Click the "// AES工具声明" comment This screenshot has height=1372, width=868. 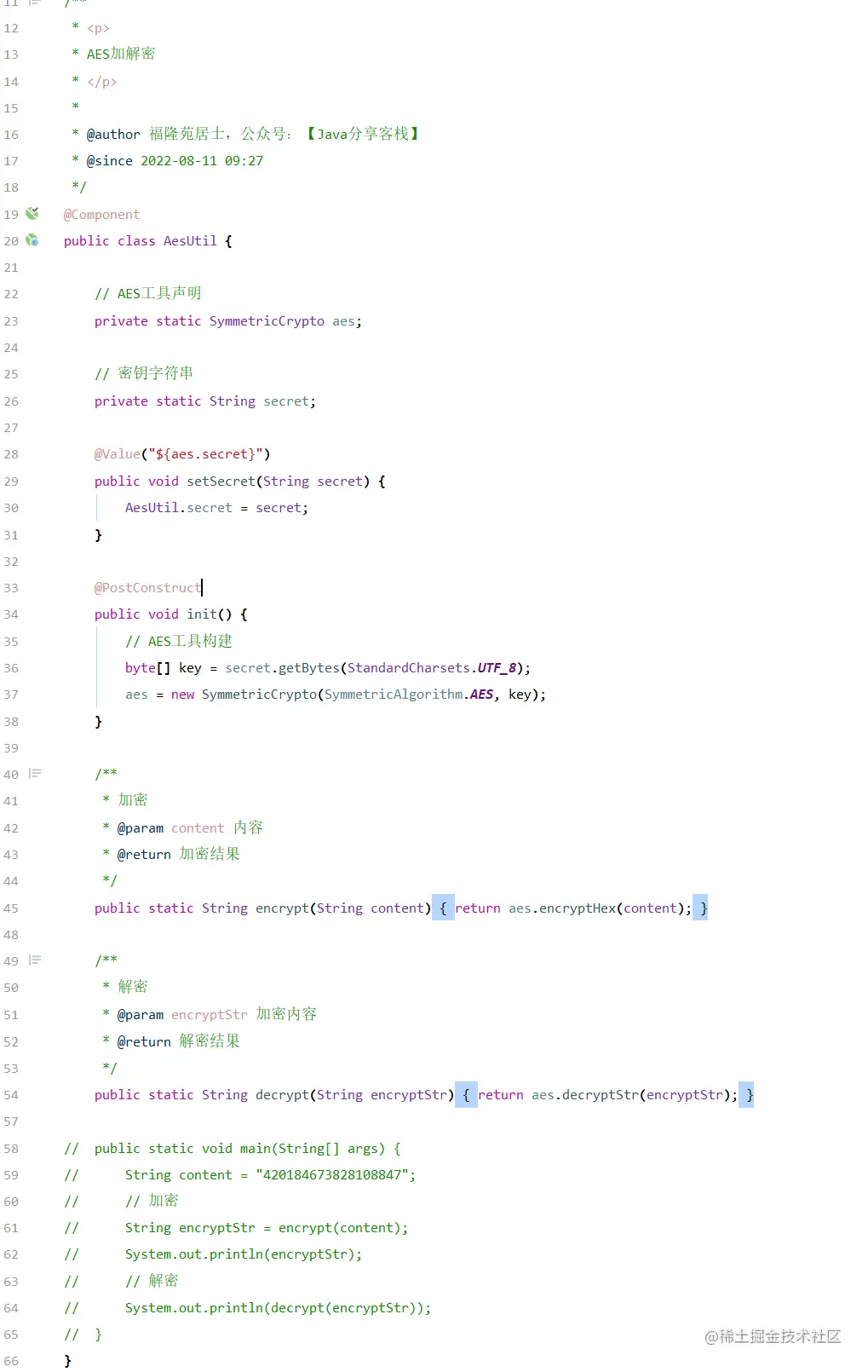click(x=147, y=294)
